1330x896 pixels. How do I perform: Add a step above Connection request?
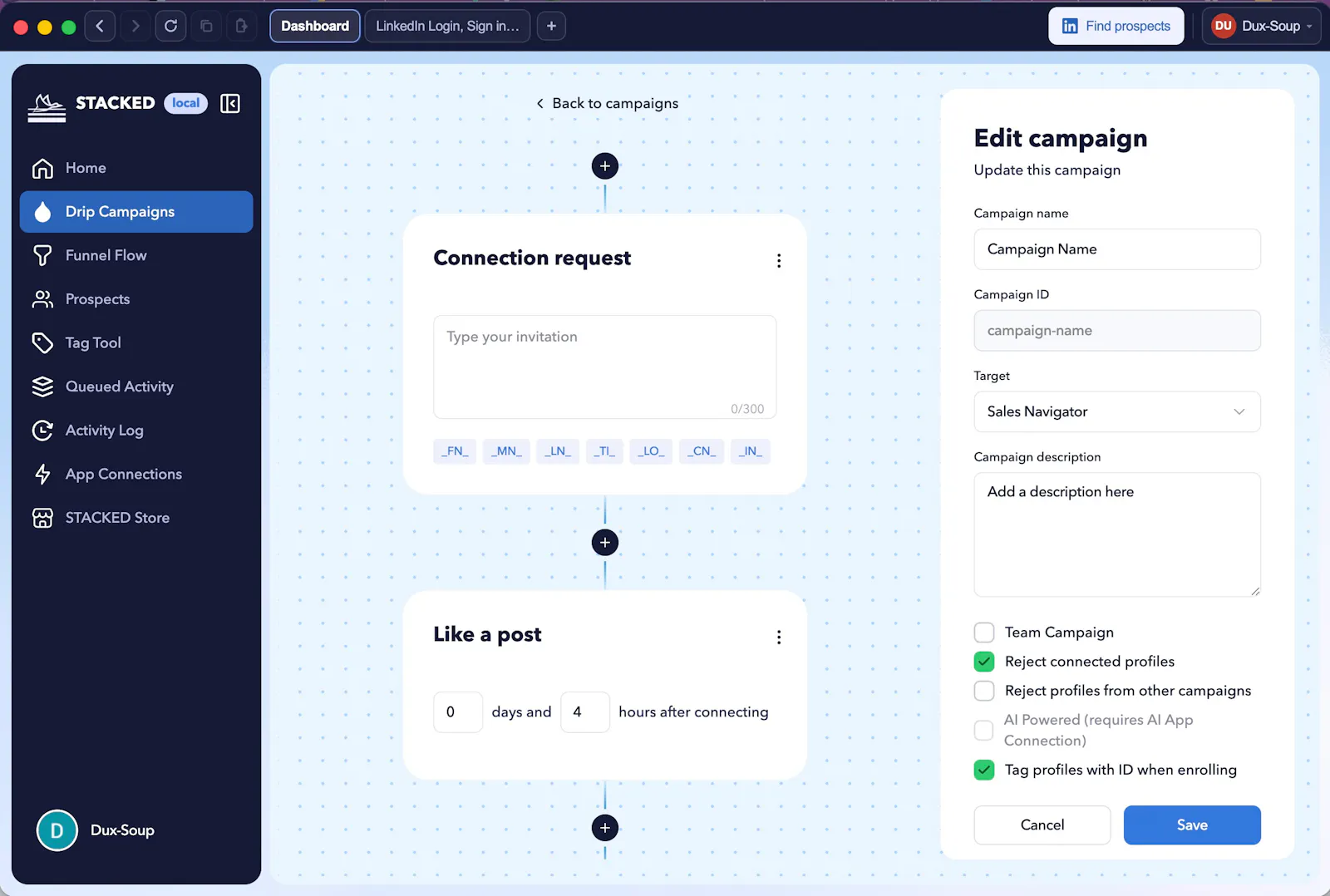click(x=605, y=166)
